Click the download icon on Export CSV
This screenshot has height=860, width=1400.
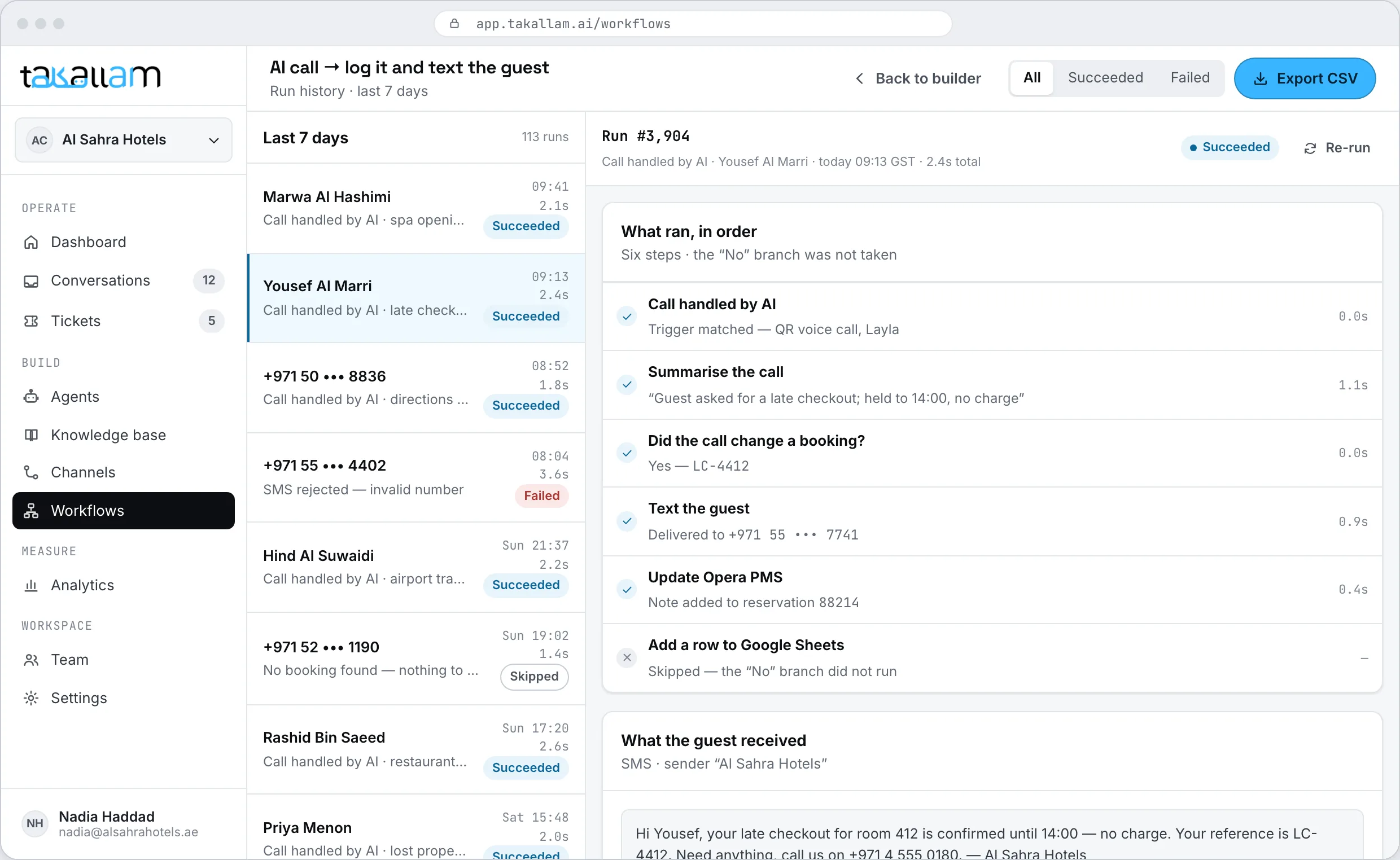[1261, 79]
